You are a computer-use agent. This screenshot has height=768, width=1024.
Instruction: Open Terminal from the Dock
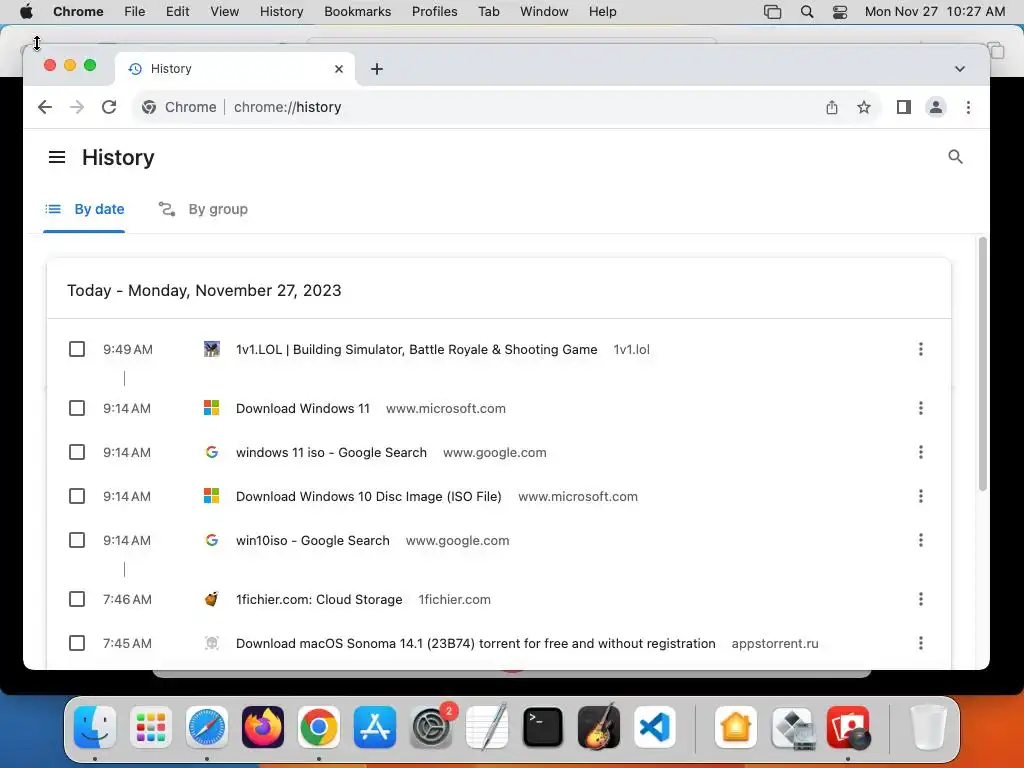click(543, 727)
